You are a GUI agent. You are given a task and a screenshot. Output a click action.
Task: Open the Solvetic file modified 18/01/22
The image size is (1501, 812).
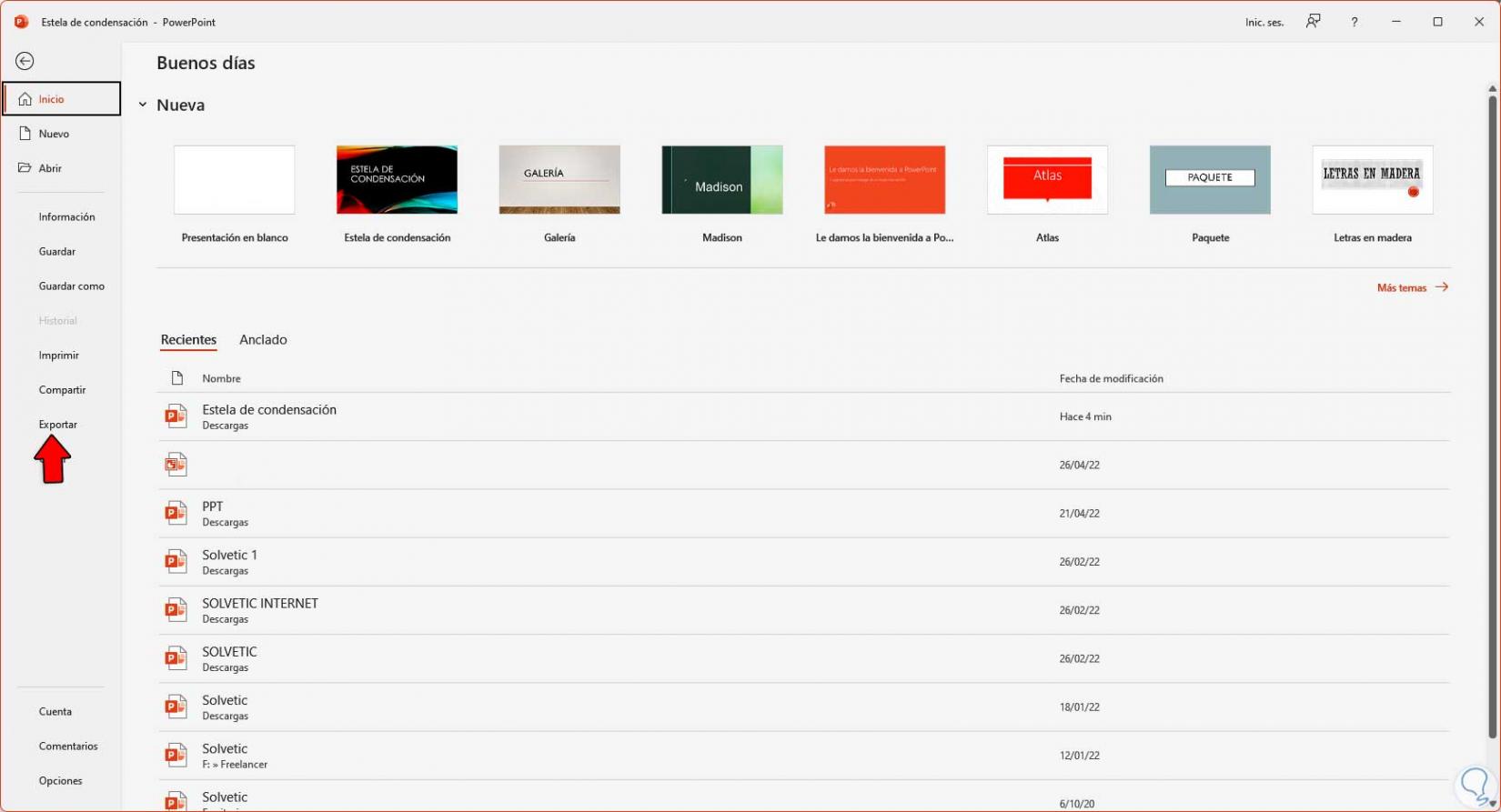804,707
